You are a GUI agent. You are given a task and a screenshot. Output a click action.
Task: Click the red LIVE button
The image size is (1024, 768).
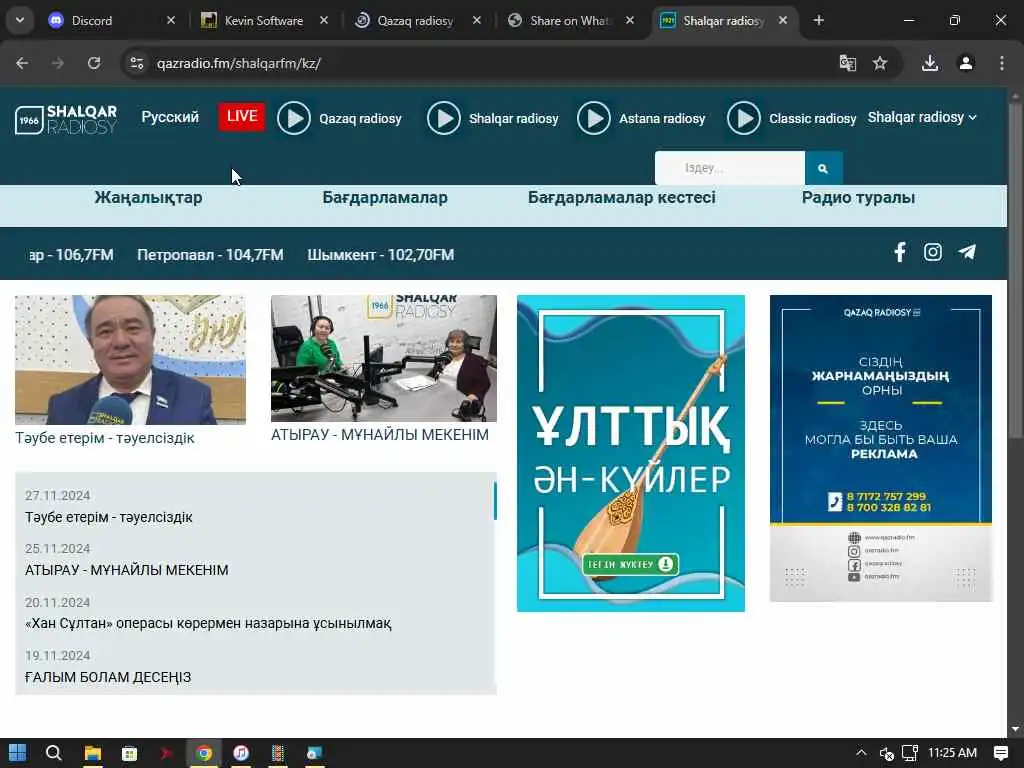pyautogui.click(x=242, y=116)
